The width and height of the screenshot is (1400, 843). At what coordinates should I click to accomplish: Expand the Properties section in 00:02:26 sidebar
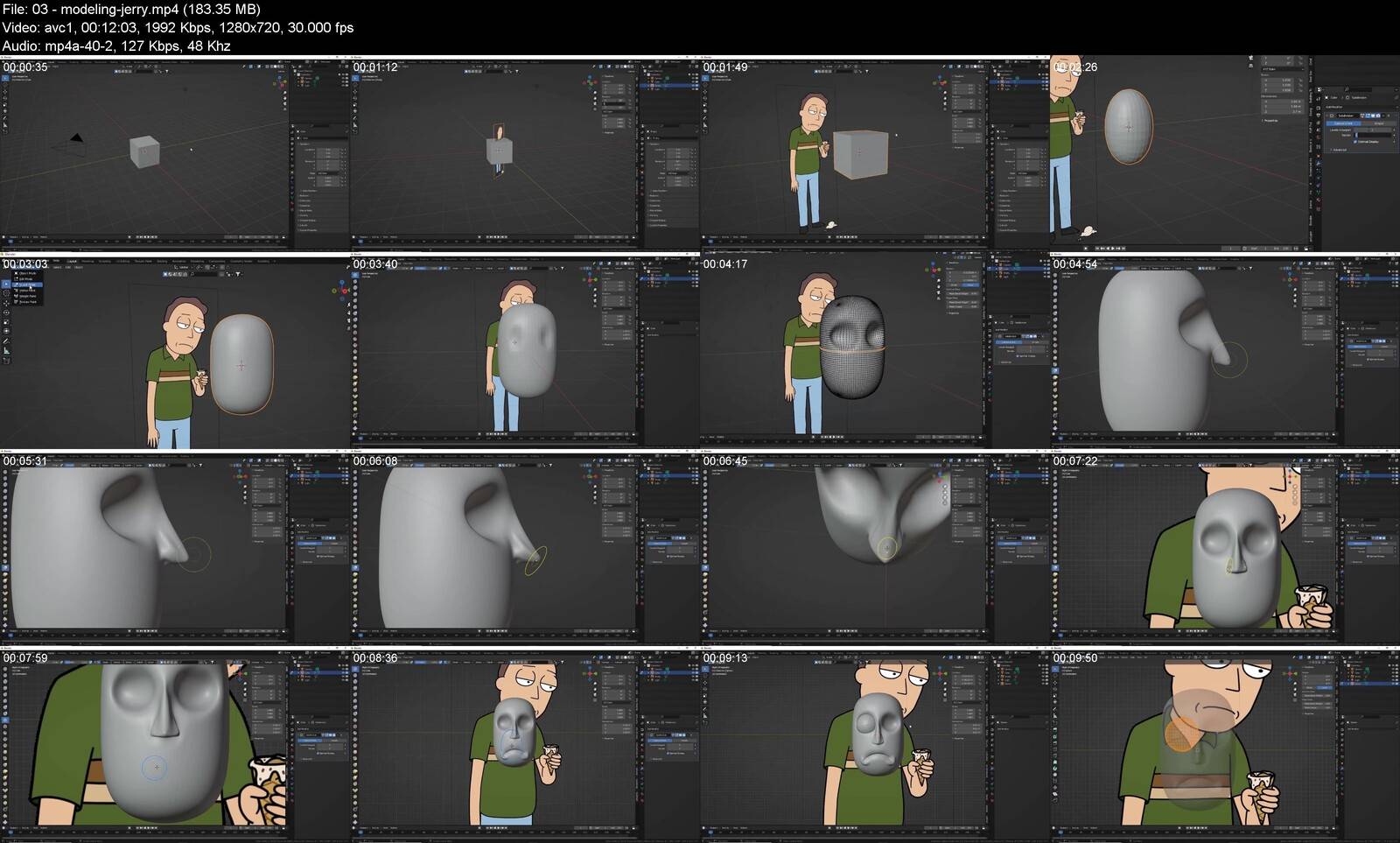click(1270, 121)
